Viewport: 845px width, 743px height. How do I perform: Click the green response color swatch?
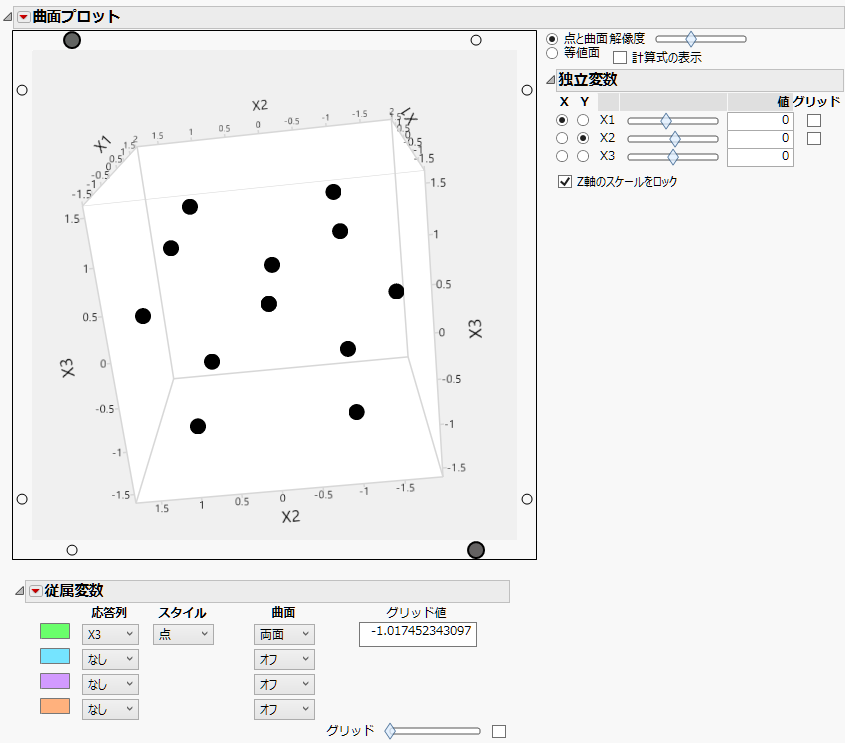pos(55,631)
